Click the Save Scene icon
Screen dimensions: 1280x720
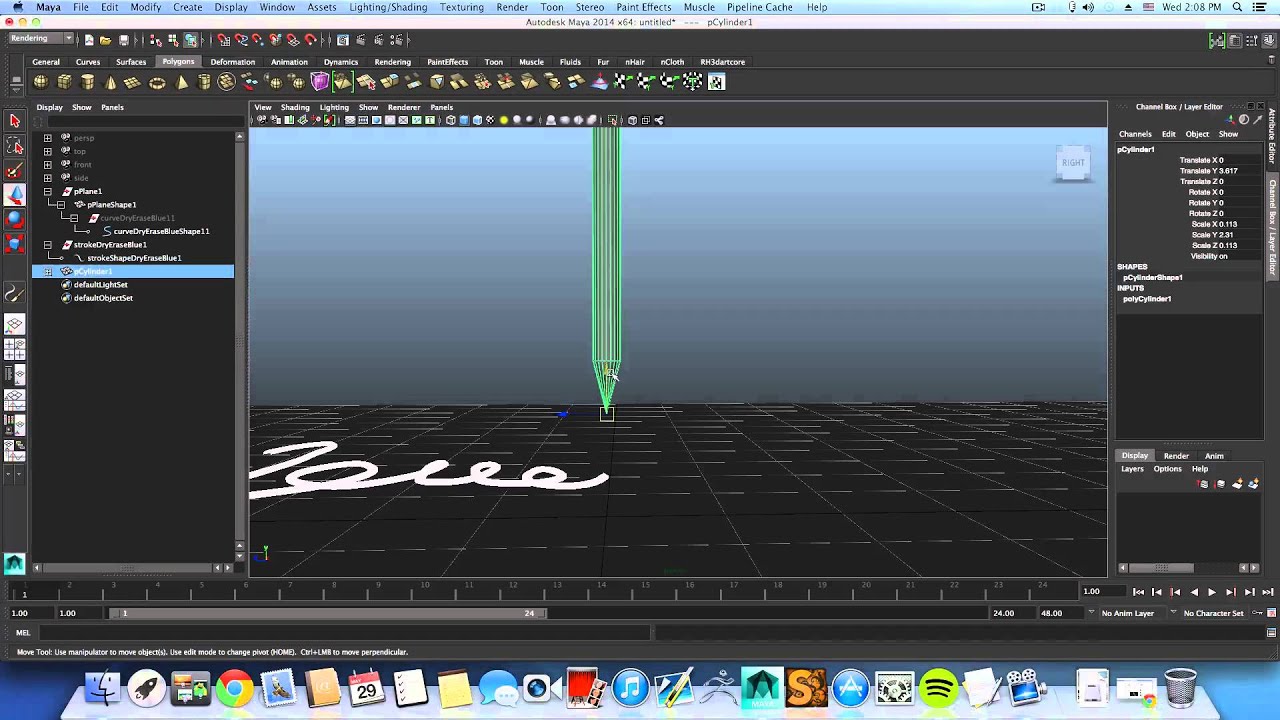click(124, 40)
